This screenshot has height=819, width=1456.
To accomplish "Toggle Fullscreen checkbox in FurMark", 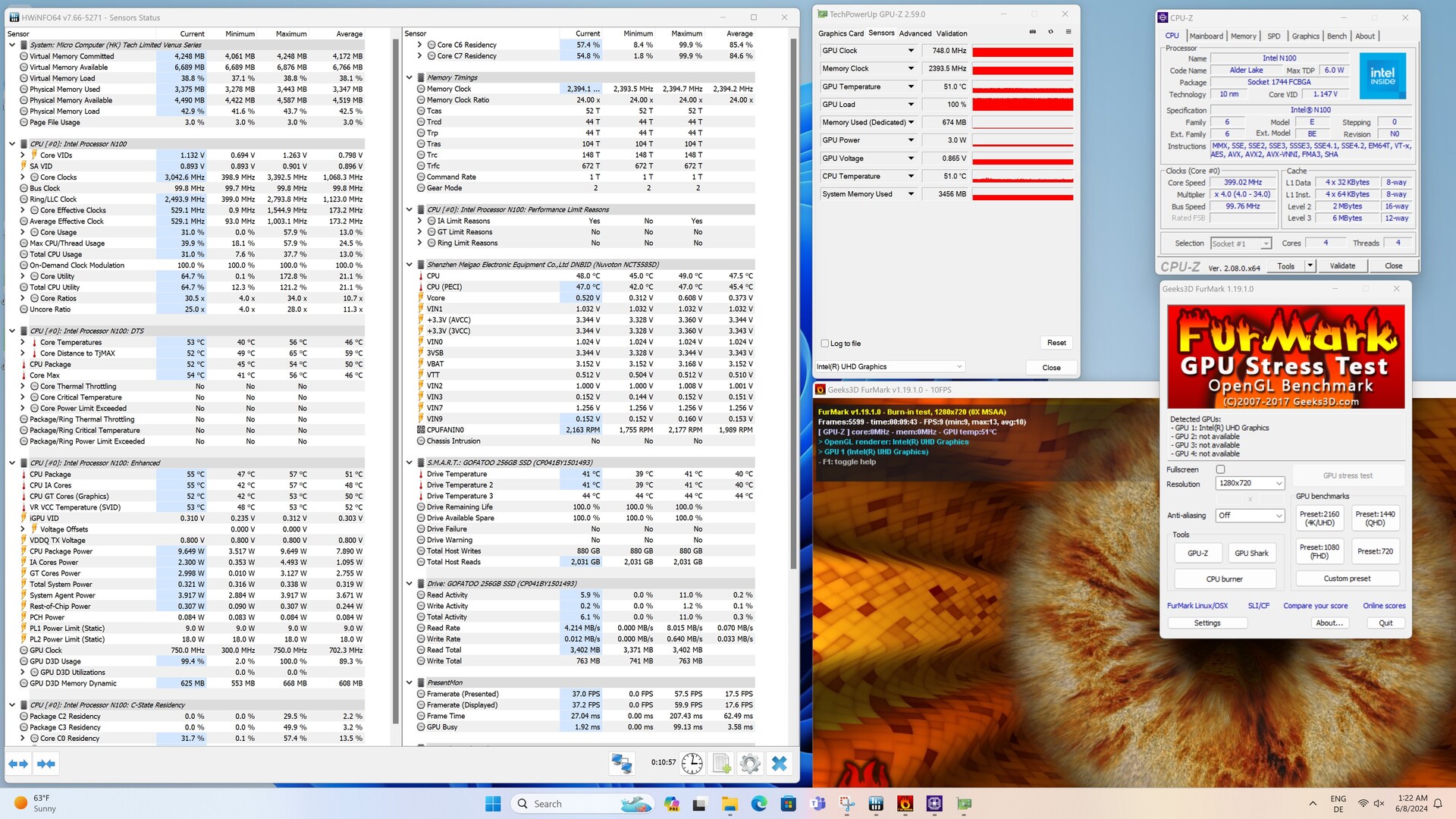I will [1220, 469].
